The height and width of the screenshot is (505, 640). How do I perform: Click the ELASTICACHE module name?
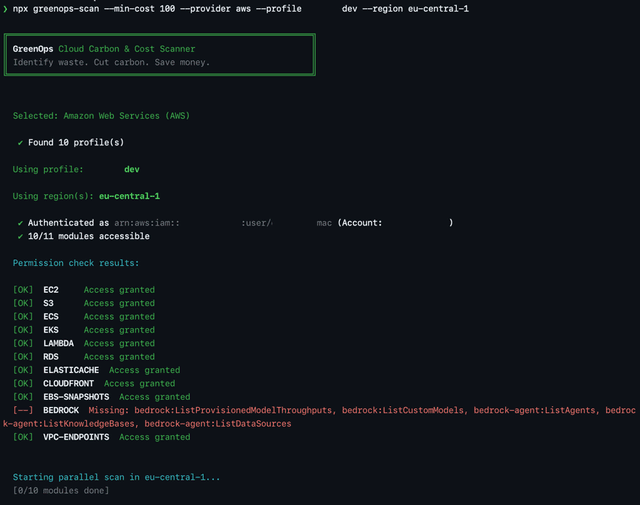point(71,370)
